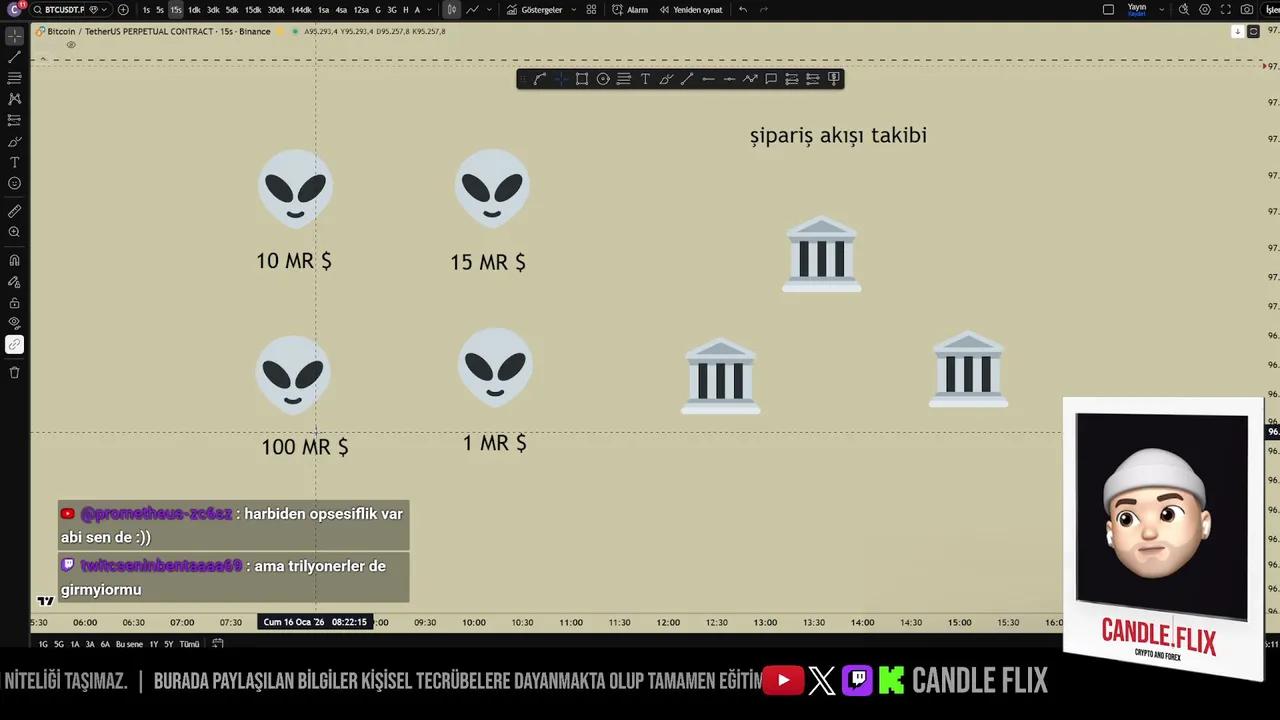Enter fullscreen mode

[1226, 10]
